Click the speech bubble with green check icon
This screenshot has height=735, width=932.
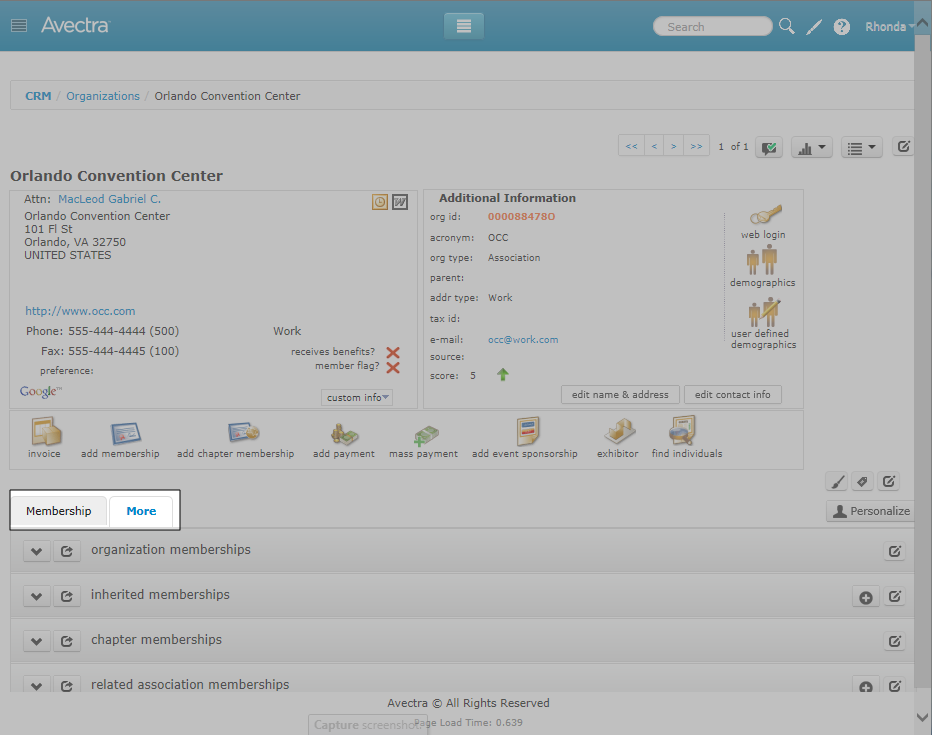[769, 147]
